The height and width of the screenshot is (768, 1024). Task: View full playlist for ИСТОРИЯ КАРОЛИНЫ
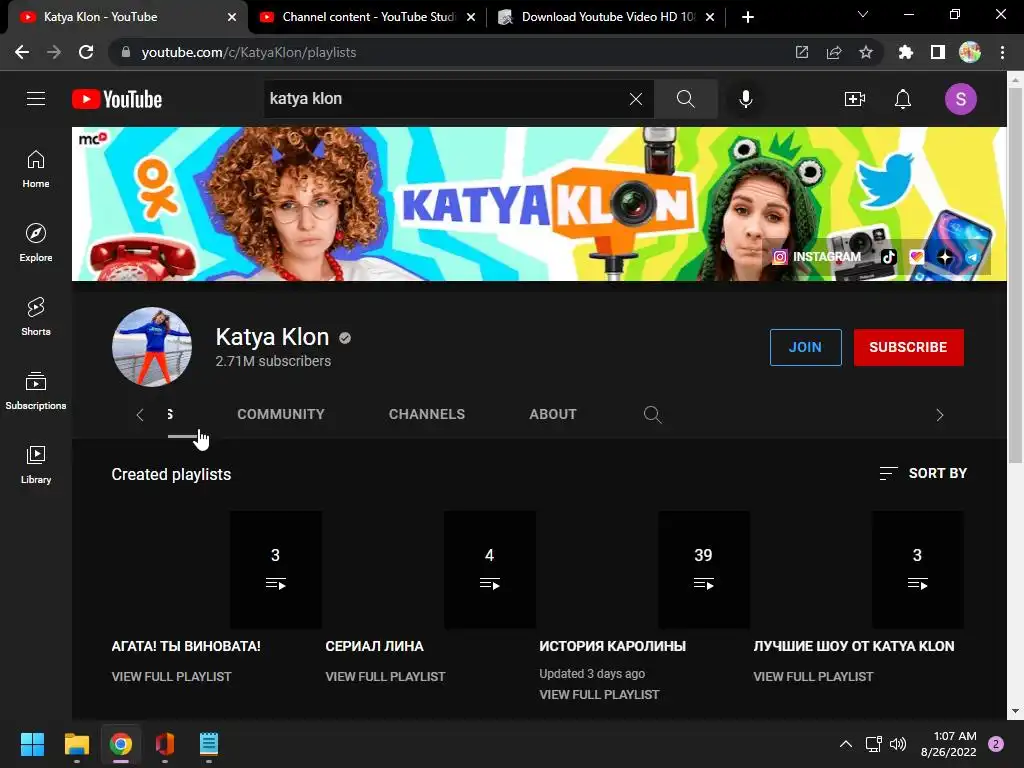(x=599, y=694)
